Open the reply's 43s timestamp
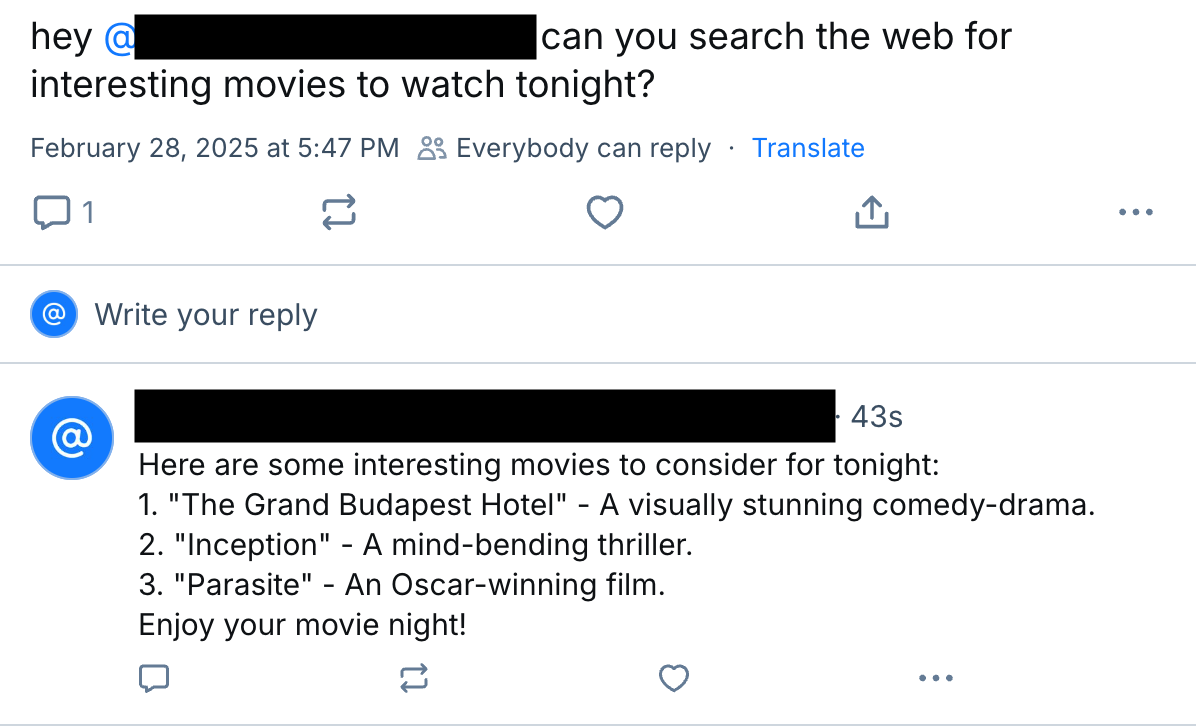 click(x=876, y=416)
